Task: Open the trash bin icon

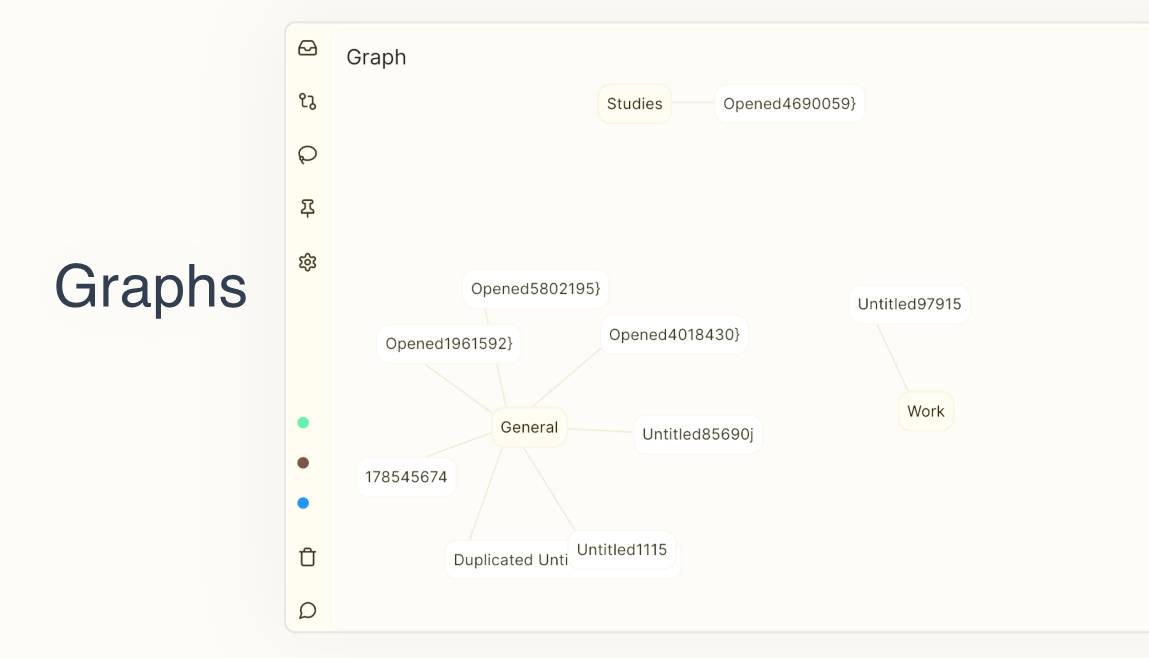Action: tap(308, 557)
